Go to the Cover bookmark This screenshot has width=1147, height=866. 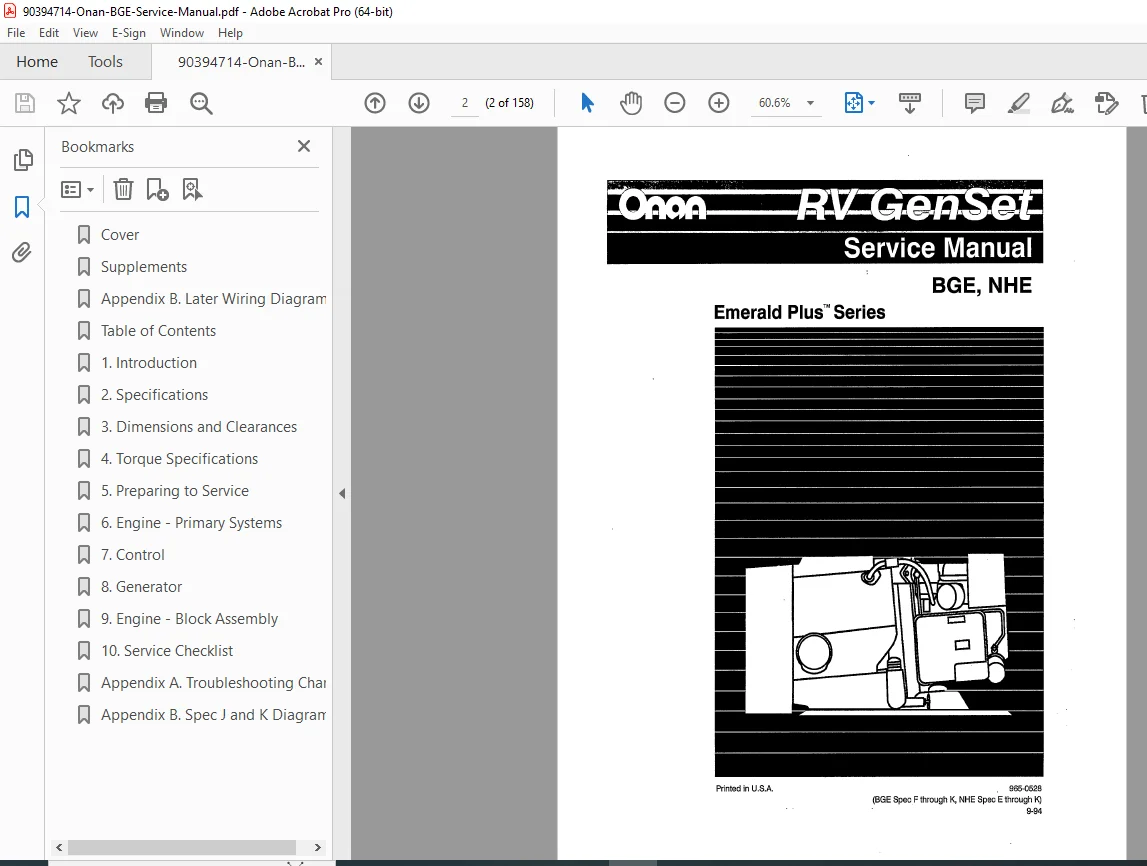(x=120, y=235)
